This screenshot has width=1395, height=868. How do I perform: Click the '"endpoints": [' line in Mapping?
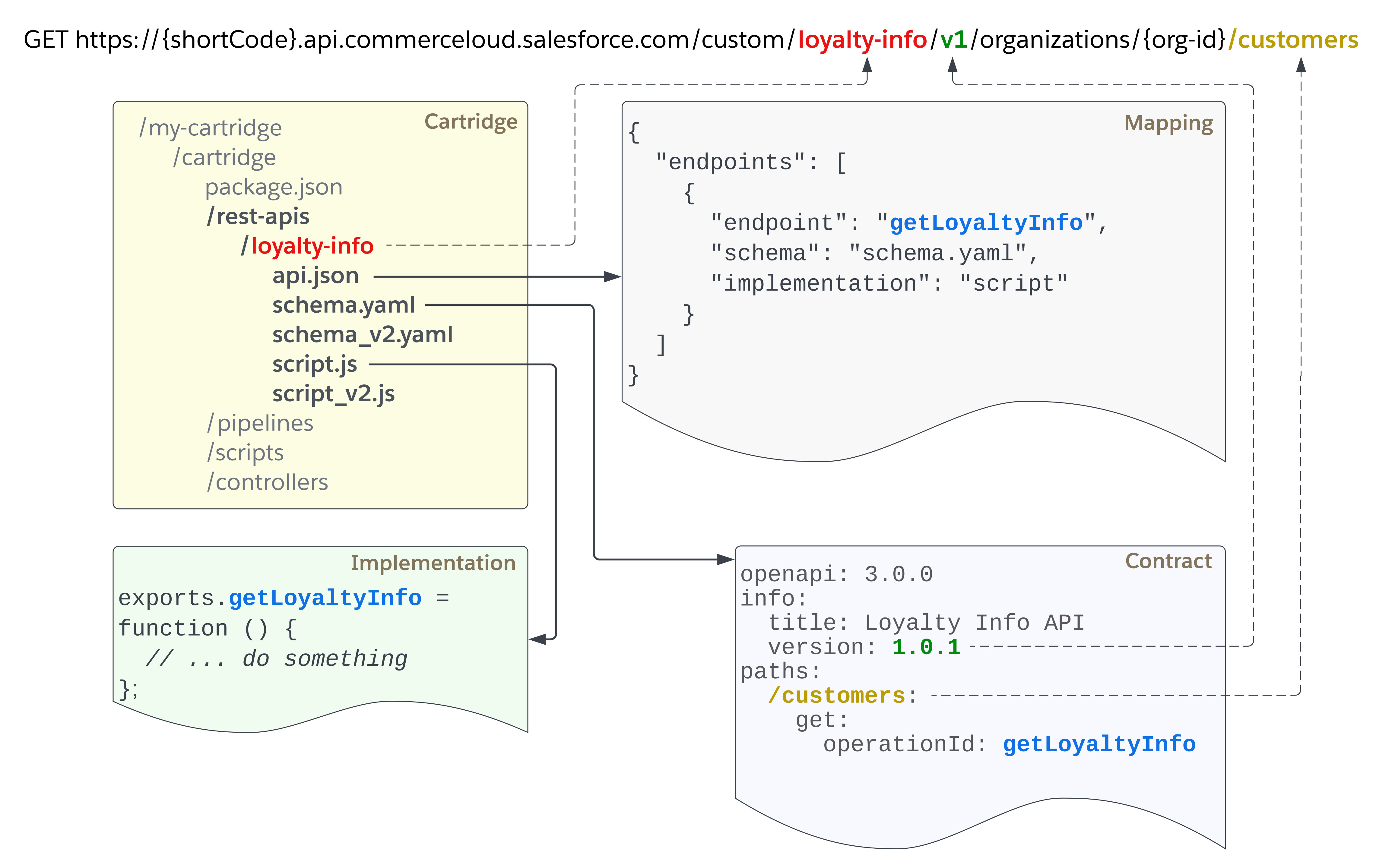(751, 163)
